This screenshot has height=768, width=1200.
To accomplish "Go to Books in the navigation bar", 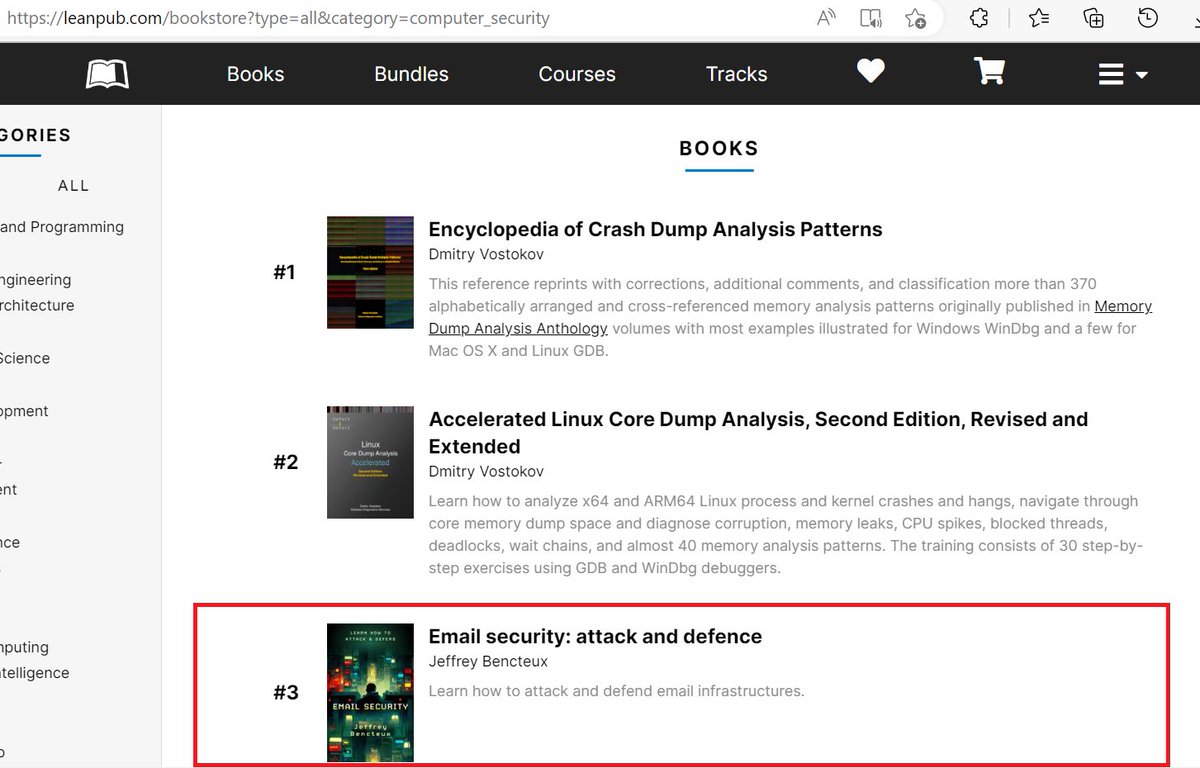I will pyautogui.click(x=255, y=74).
